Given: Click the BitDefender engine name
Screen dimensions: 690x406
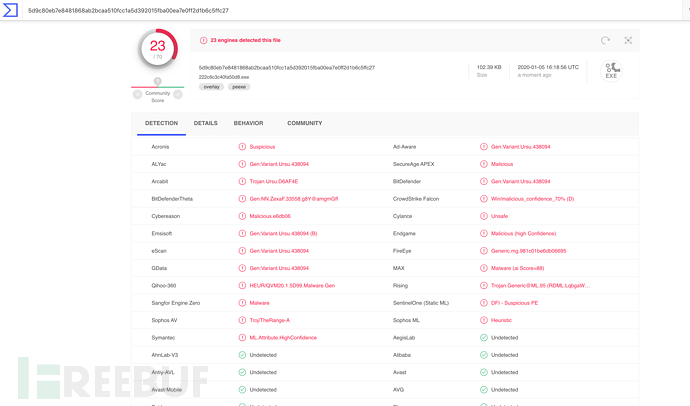Looking at the screenshot, I should coord(407,181).
